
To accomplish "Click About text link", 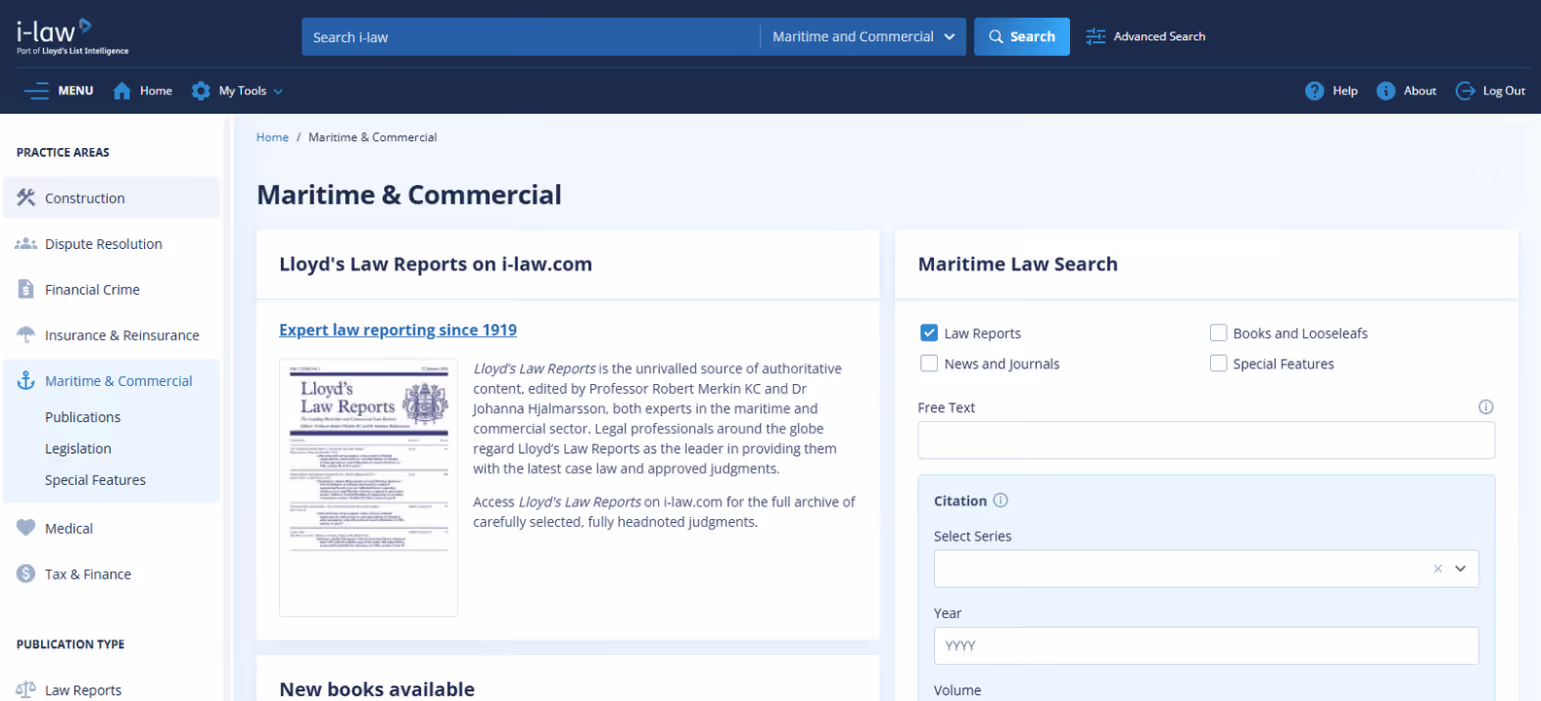I will tap(1420, 91).
